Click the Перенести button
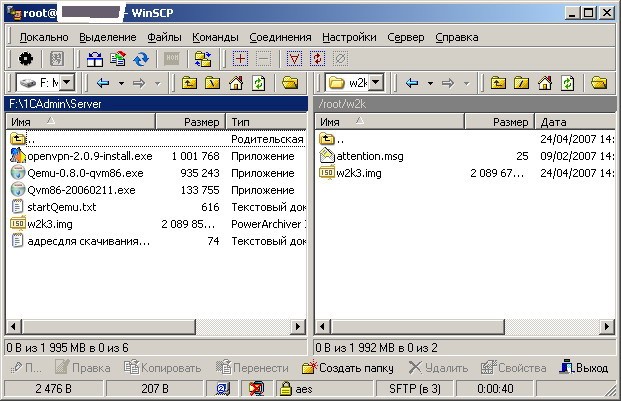This screenshot has height=401, width=621. pyautogui.click(x=252, y=368)
